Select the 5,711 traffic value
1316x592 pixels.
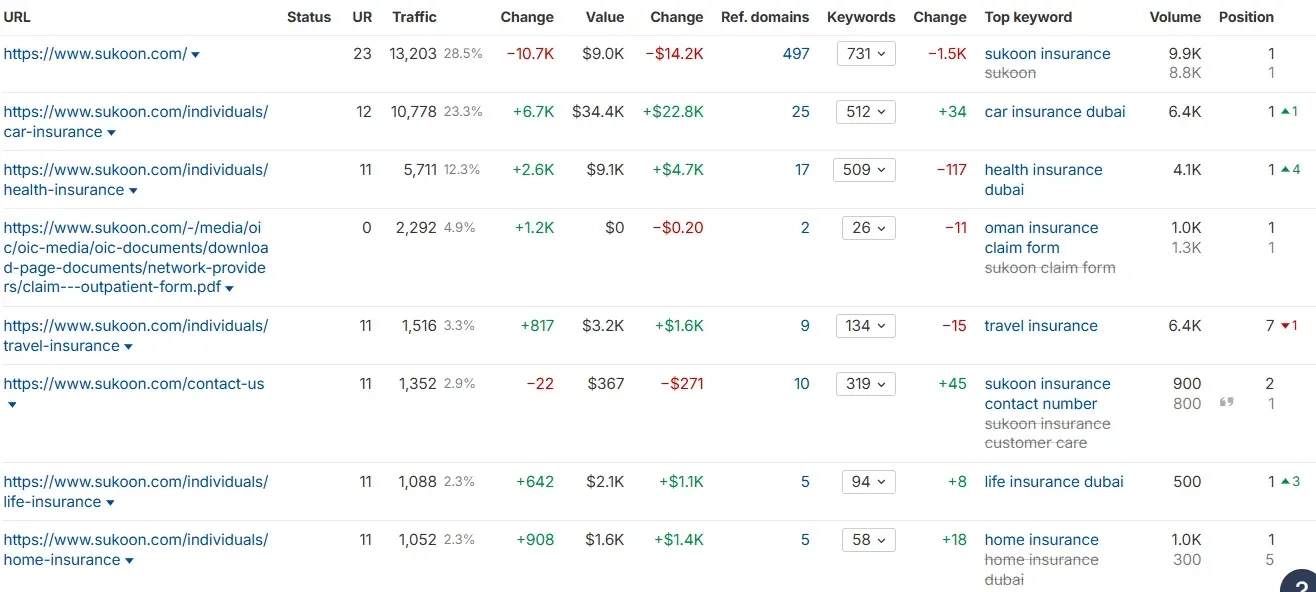(420, 170)
